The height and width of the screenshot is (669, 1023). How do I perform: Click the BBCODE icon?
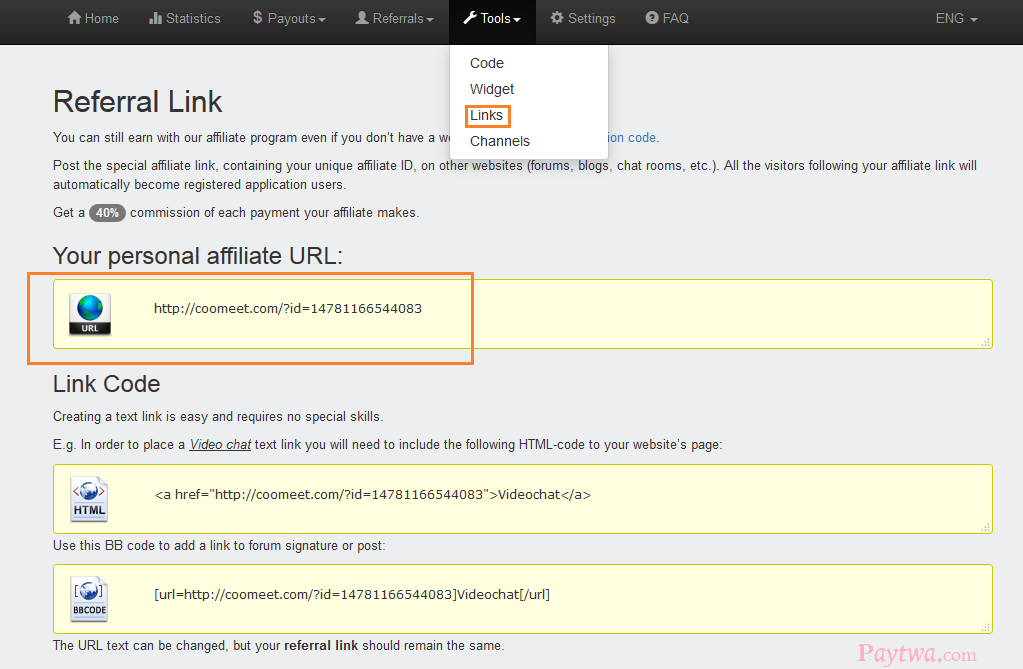(89, 598)
